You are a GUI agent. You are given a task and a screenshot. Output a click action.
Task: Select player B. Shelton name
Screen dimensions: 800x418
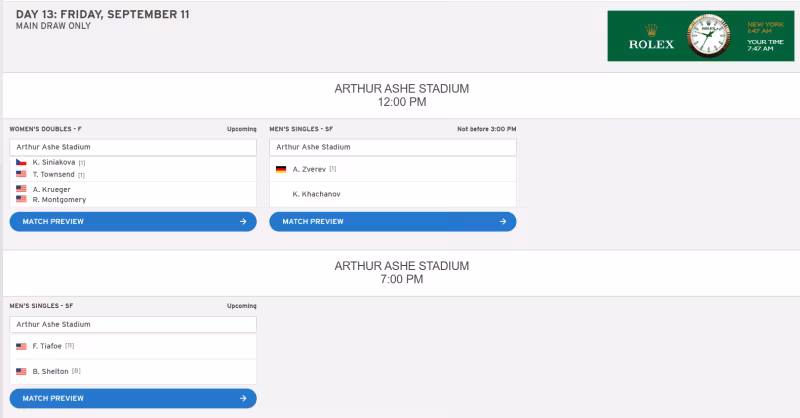coord(51,372)
